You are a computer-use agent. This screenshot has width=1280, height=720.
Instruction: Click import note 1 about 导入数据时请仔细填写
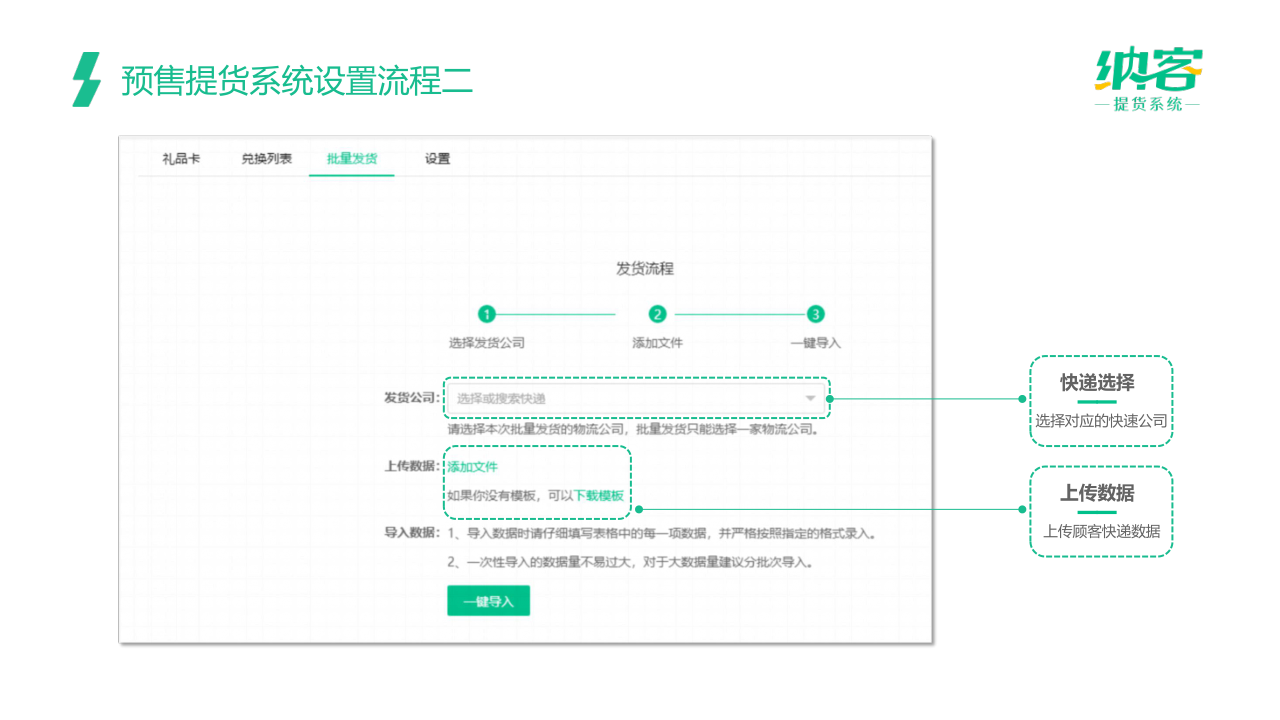(x=663, y=533)
